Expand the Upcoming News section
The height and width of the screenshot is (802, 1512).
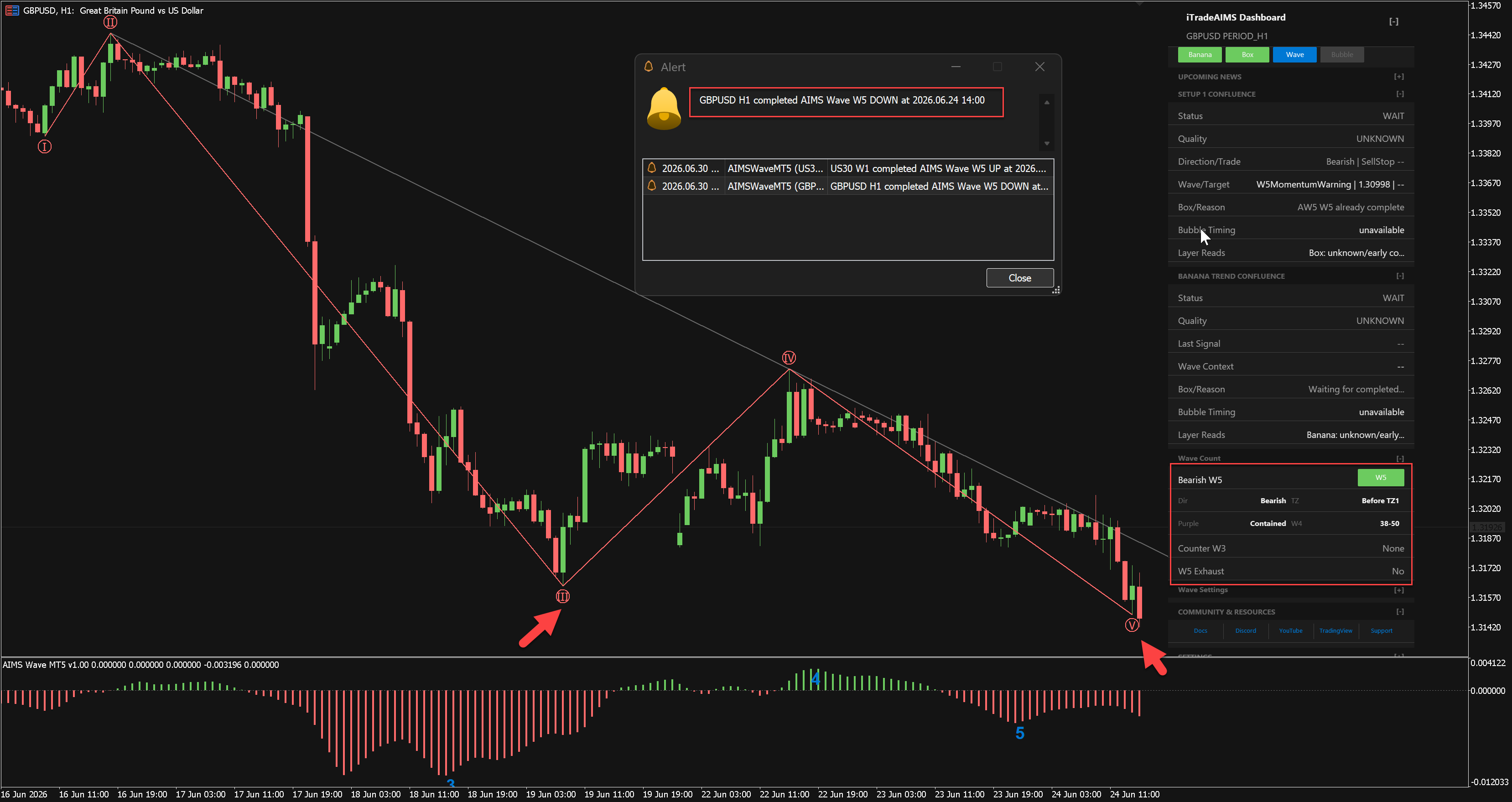(1399, 76)
